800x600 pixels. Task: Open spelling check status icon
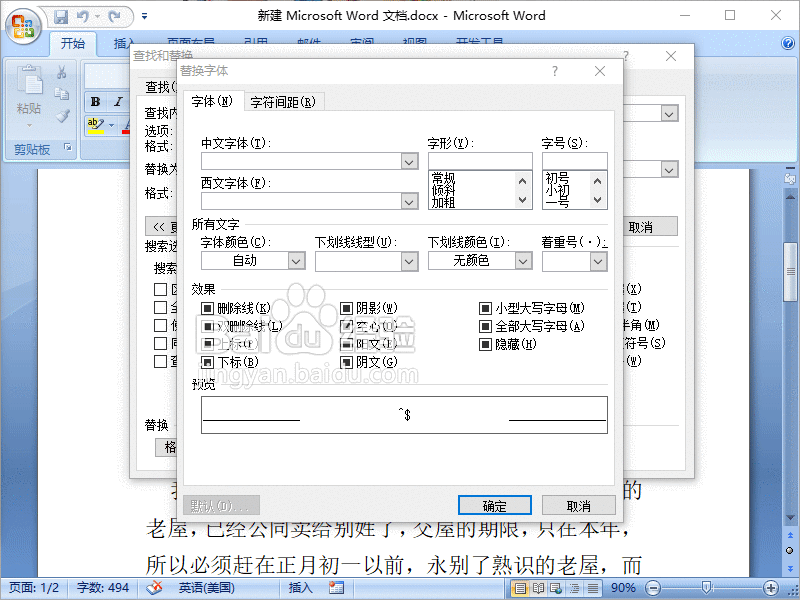[154, 588]
